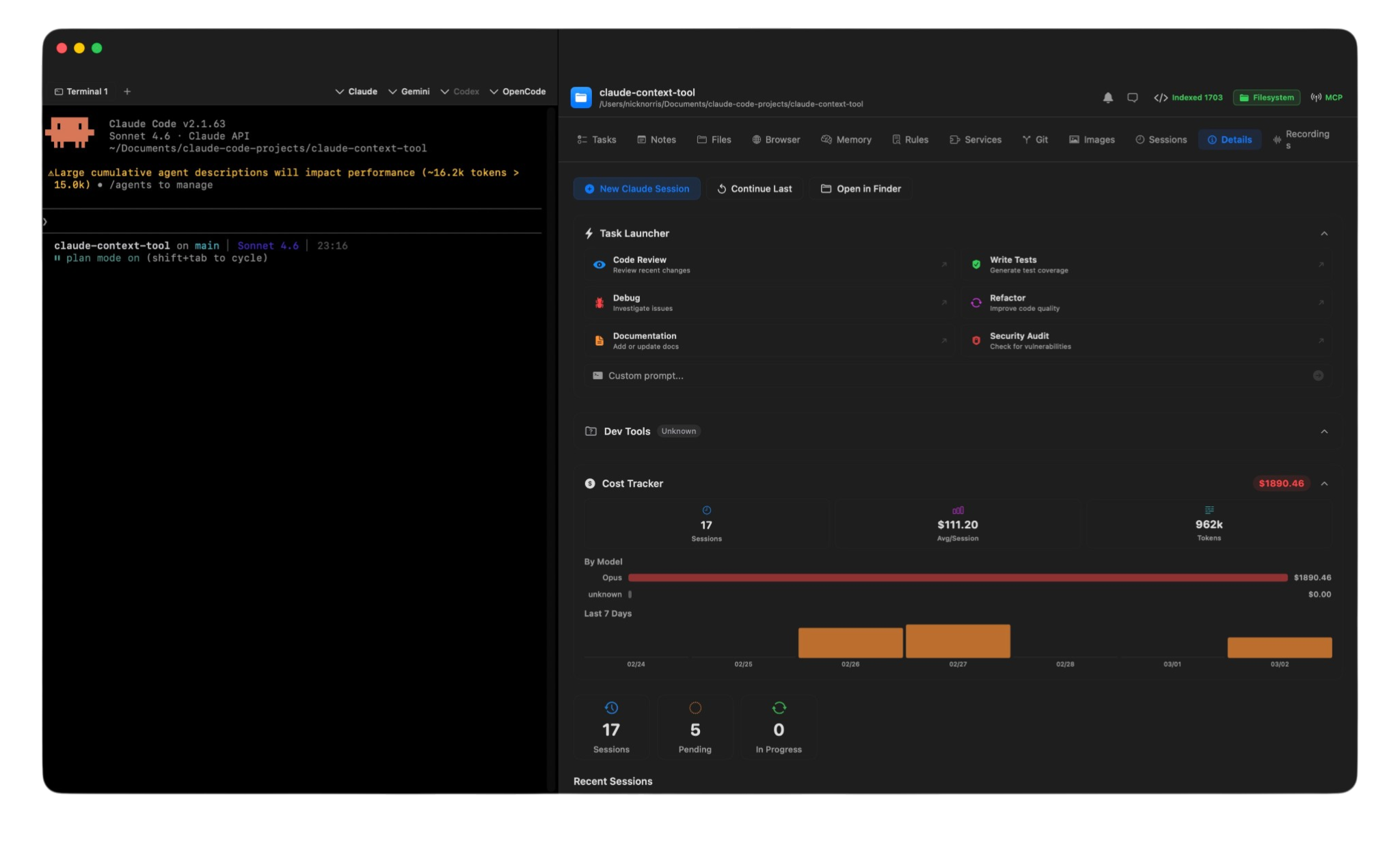Toggle the green Filesystem indicator
Image resolution: width=1400 pixels, height=850 pixels.
point(1265,98)
